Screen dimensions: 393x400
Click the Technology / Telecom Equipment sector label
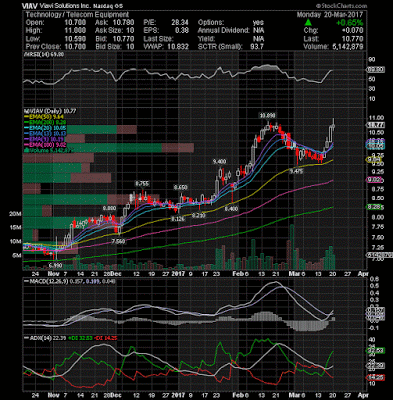pos(77,15)
